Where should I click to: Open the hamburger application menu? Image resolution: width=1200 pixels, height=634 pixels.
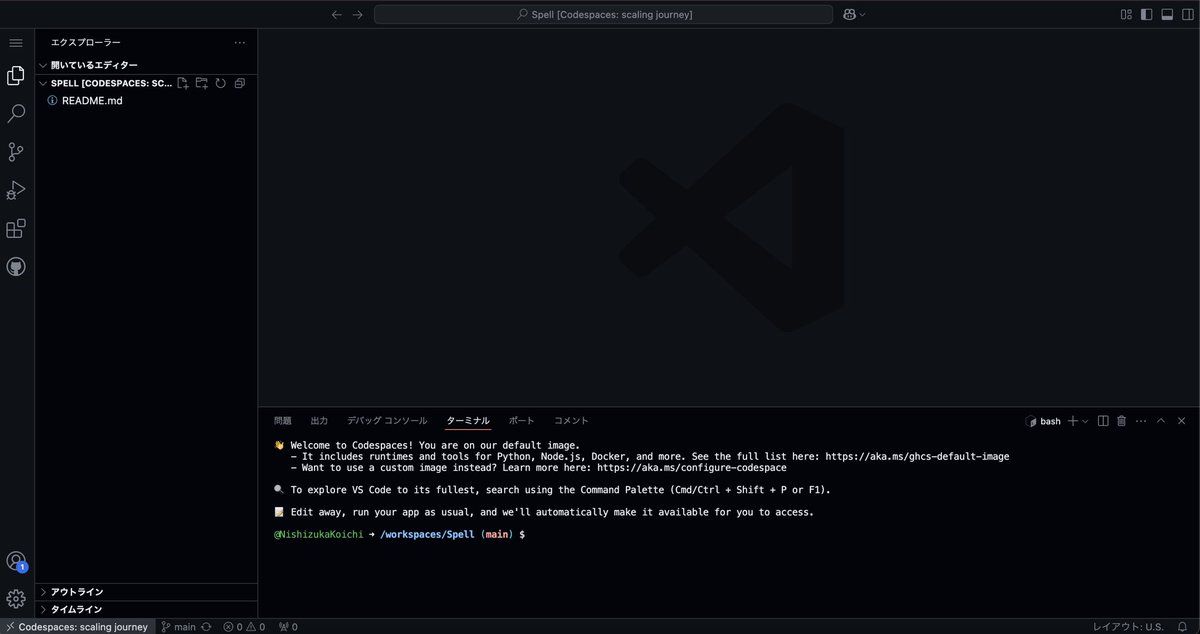[16, 43]
